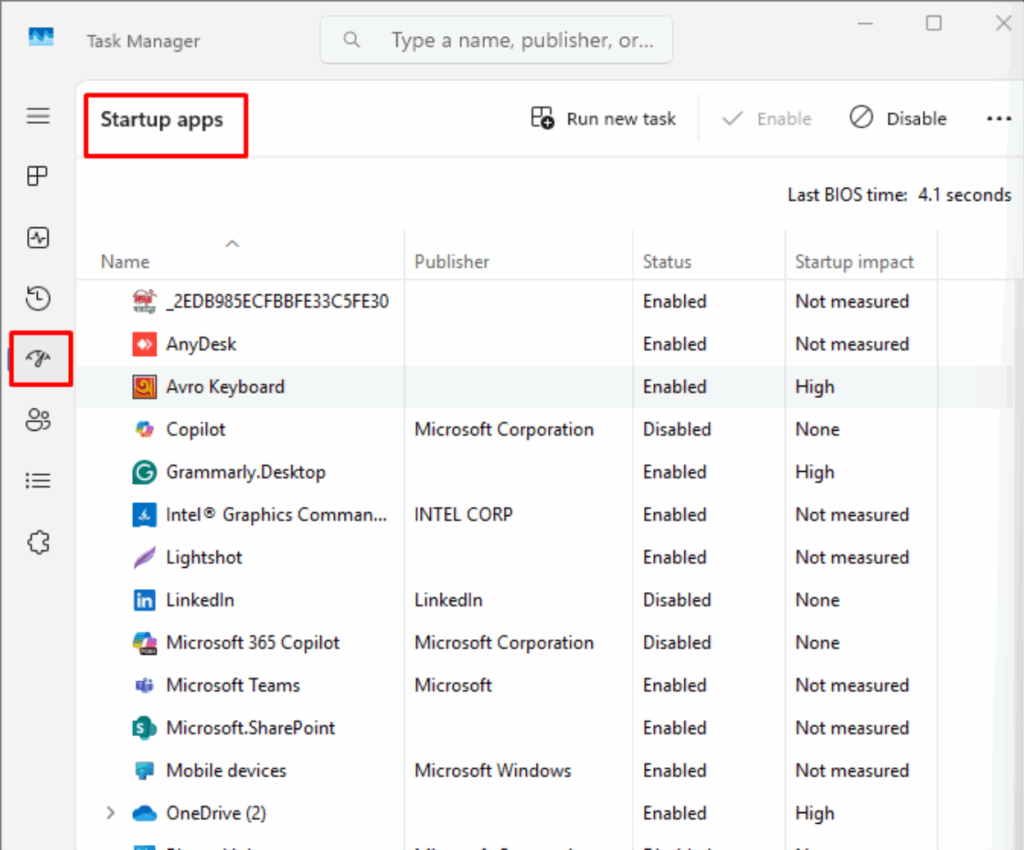Click the Disable button

click(898, 119)
